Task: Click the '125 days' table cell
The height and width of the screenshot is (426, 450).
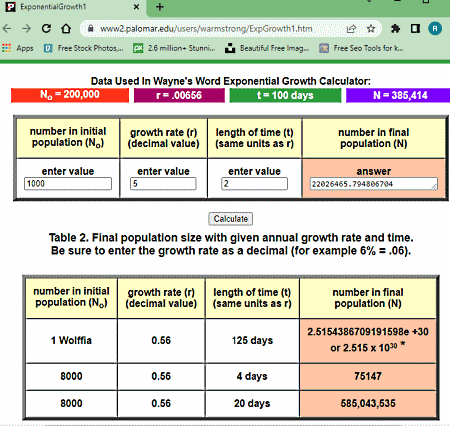Action: point(252,340)
